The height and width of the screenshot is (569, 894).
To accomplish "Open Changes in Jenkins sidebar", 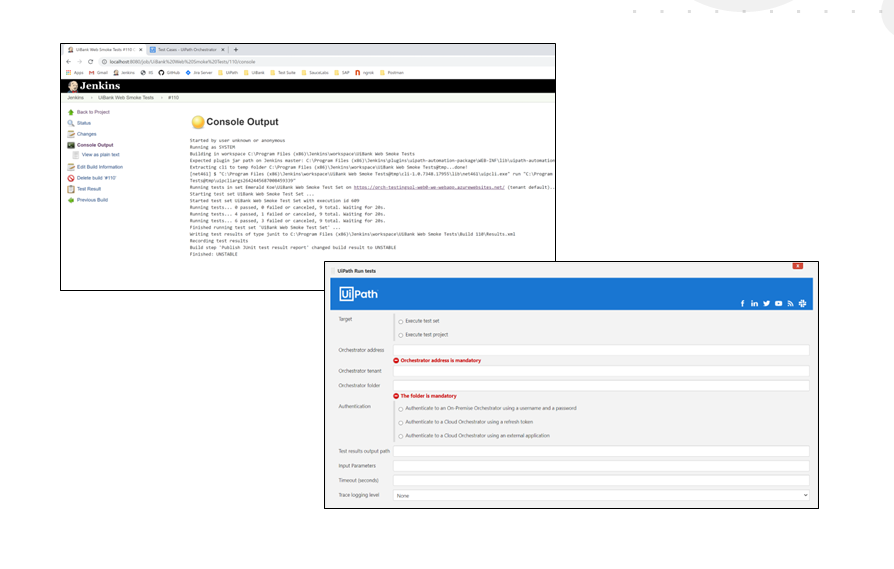I will [87, 134].
